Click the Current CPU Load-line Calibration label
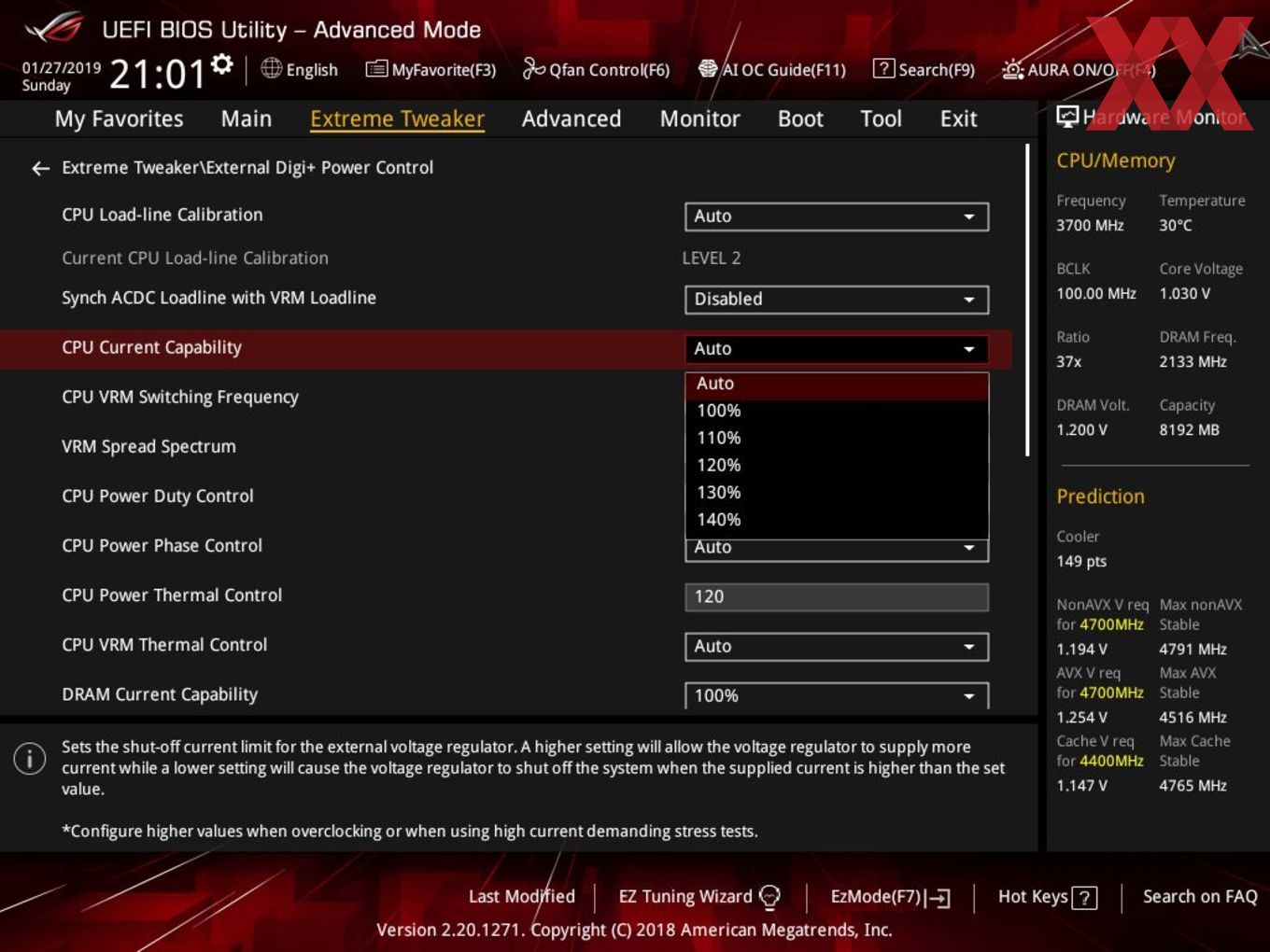 [195, 259]
